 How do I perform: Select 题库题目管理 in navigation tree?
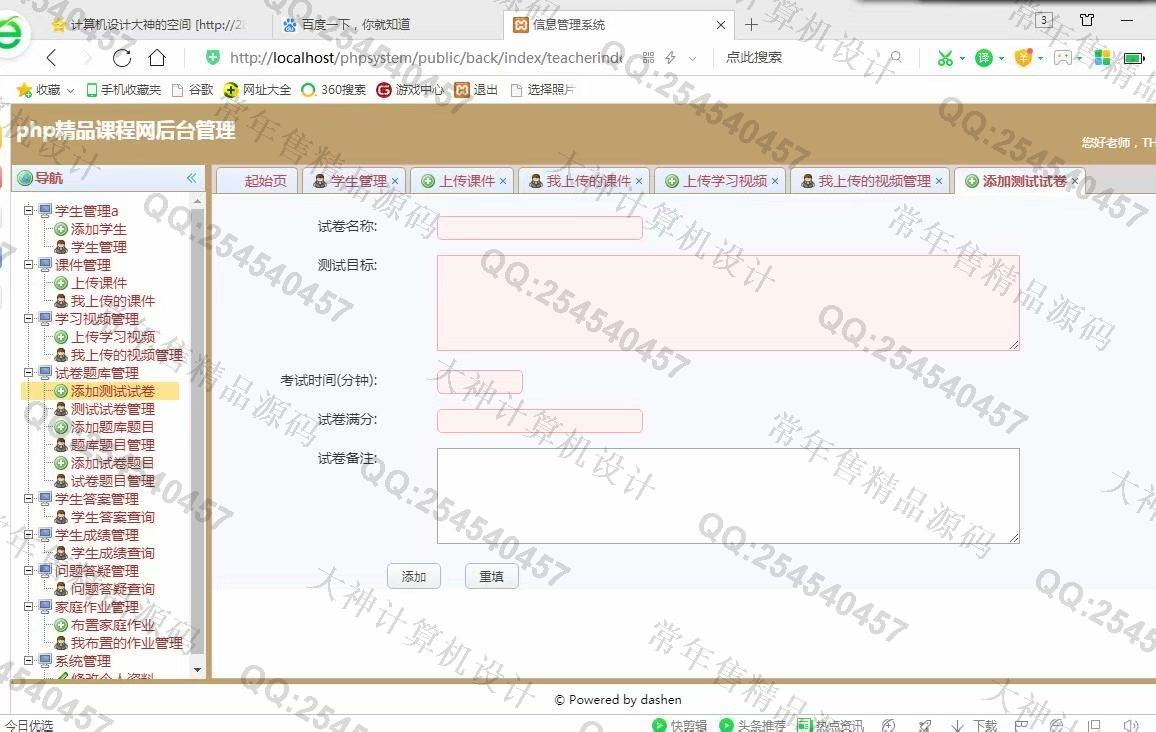113,445
